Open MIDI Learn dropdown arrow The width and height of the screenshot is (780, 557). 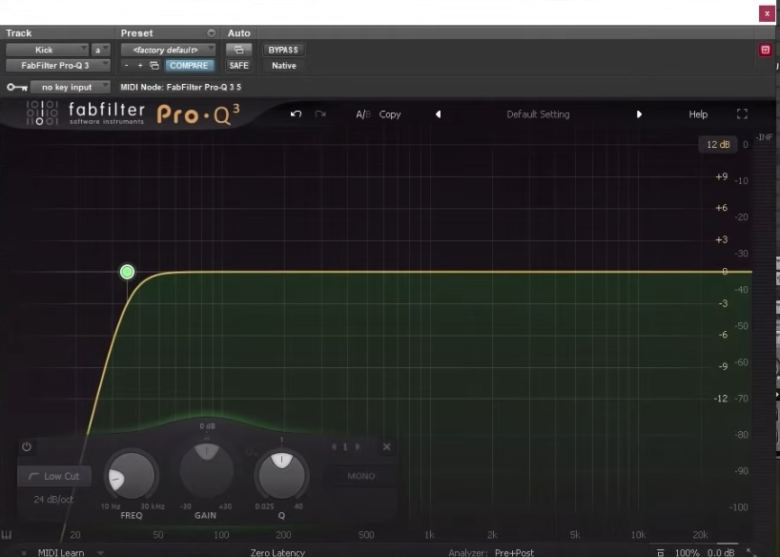pos(100,553)
